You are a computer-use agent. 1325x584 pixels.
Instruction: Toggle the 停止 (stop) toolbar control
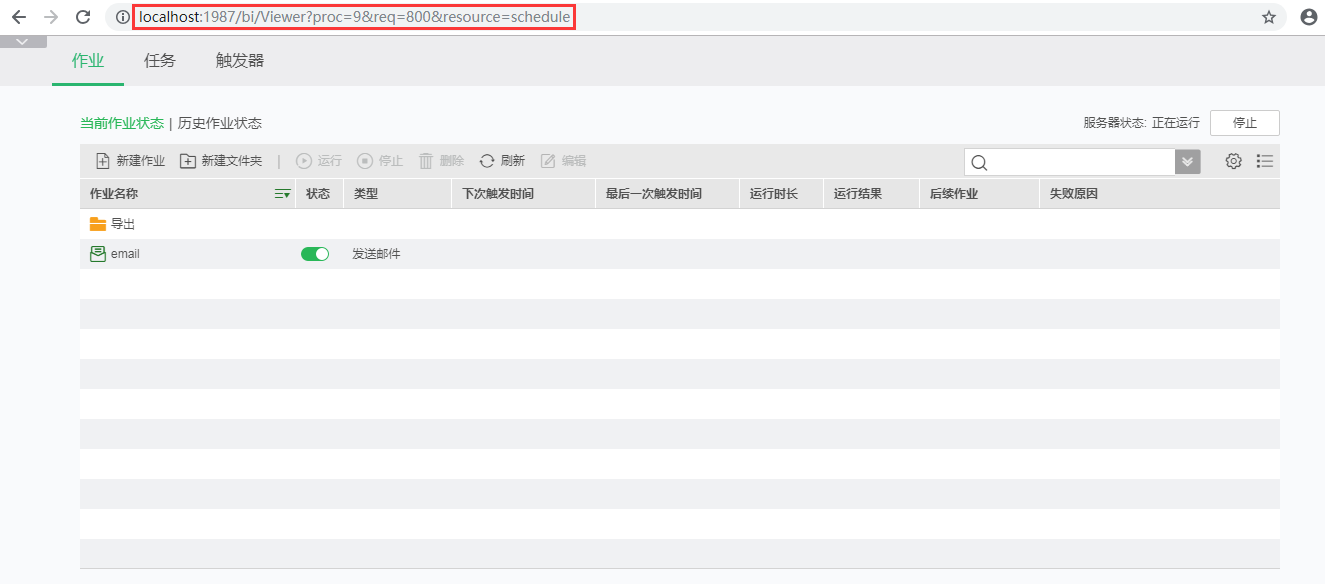point(366,160)
